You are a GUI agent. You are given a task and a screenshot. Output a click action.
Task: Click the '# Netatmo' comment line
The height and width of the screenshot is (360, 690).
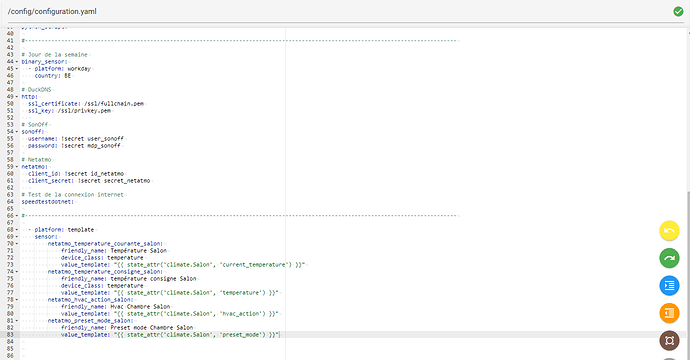[x=37, y=160]
